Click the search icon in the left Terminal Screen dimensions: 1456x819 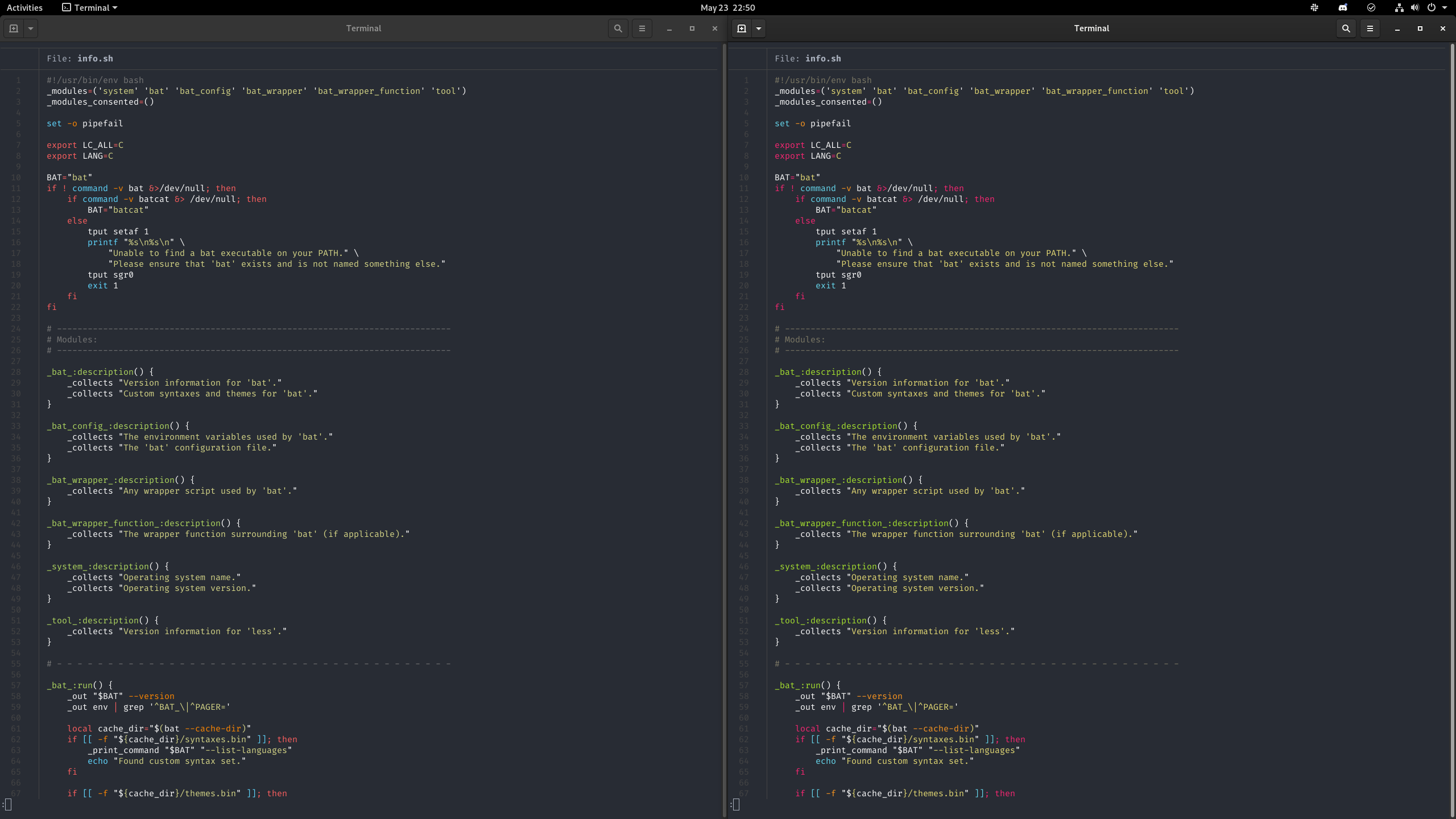tap(617, 28)
